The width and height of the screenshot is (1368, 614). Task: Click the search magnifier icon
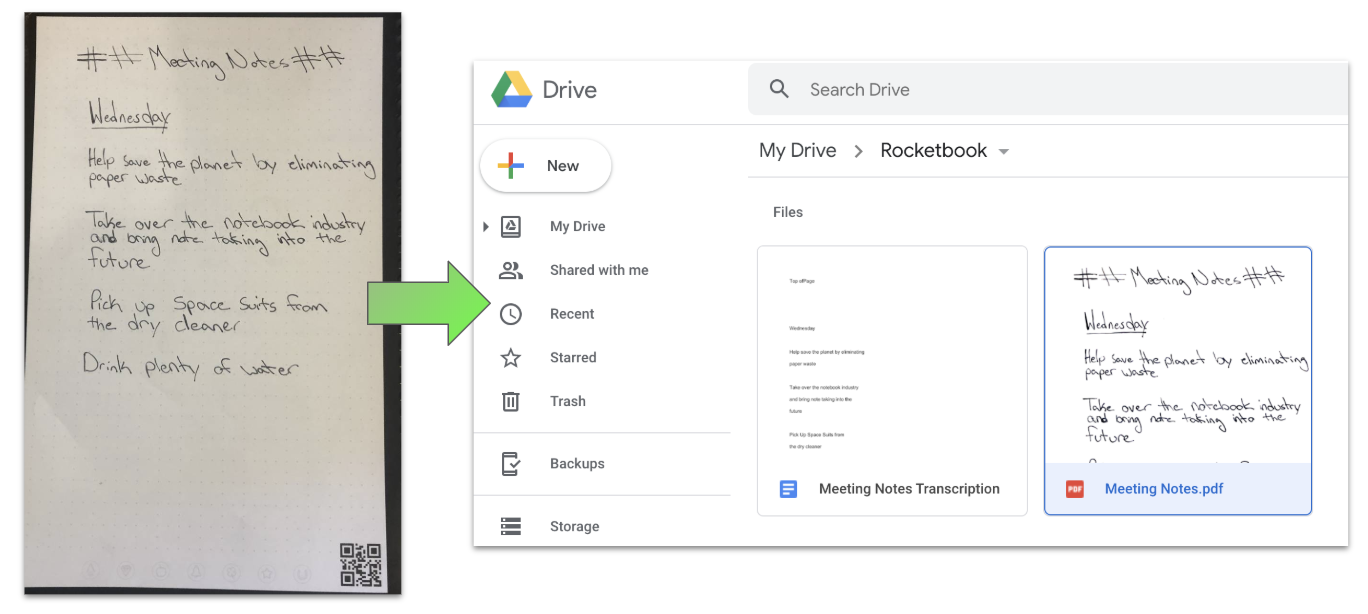[x=779, y=89]
